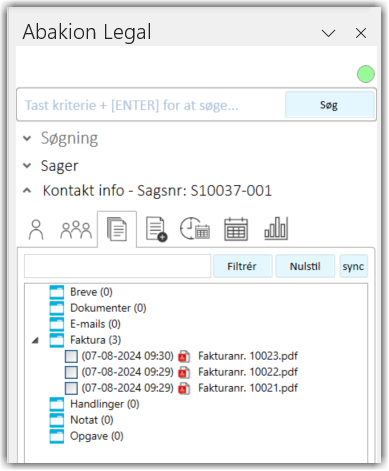Click the timestamp (07-08-2024 09:30)
Viewport: 389px width, 471px height.
[128, 356]
